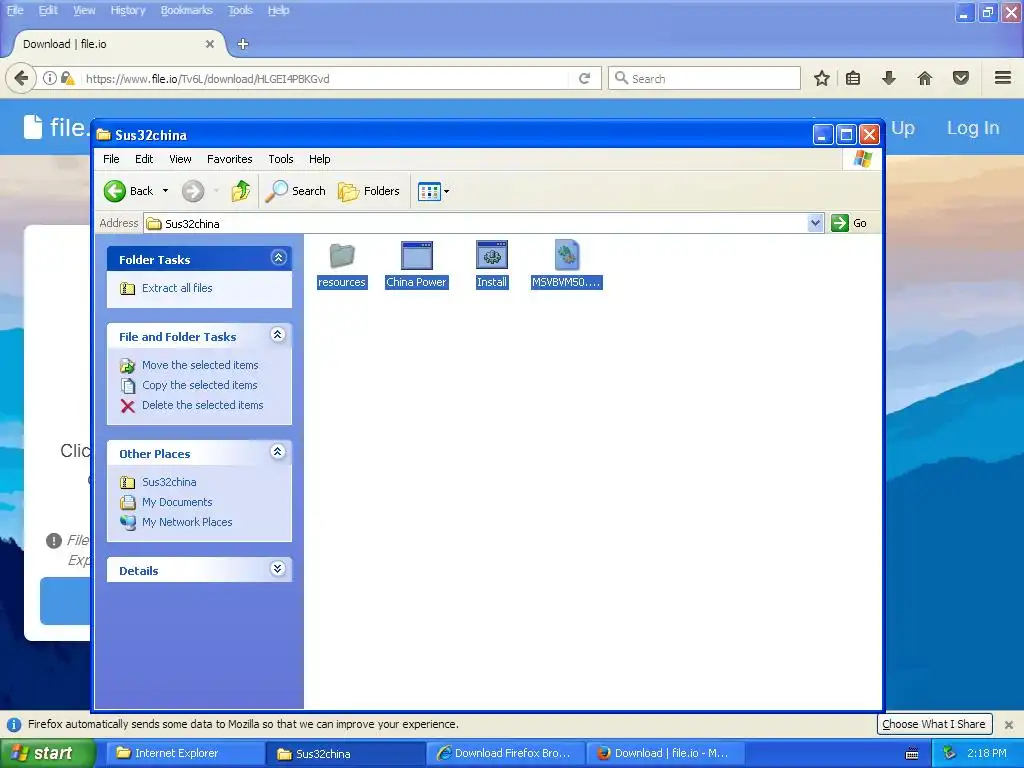Open the Firefox hamburger menu

point(1003,78)
